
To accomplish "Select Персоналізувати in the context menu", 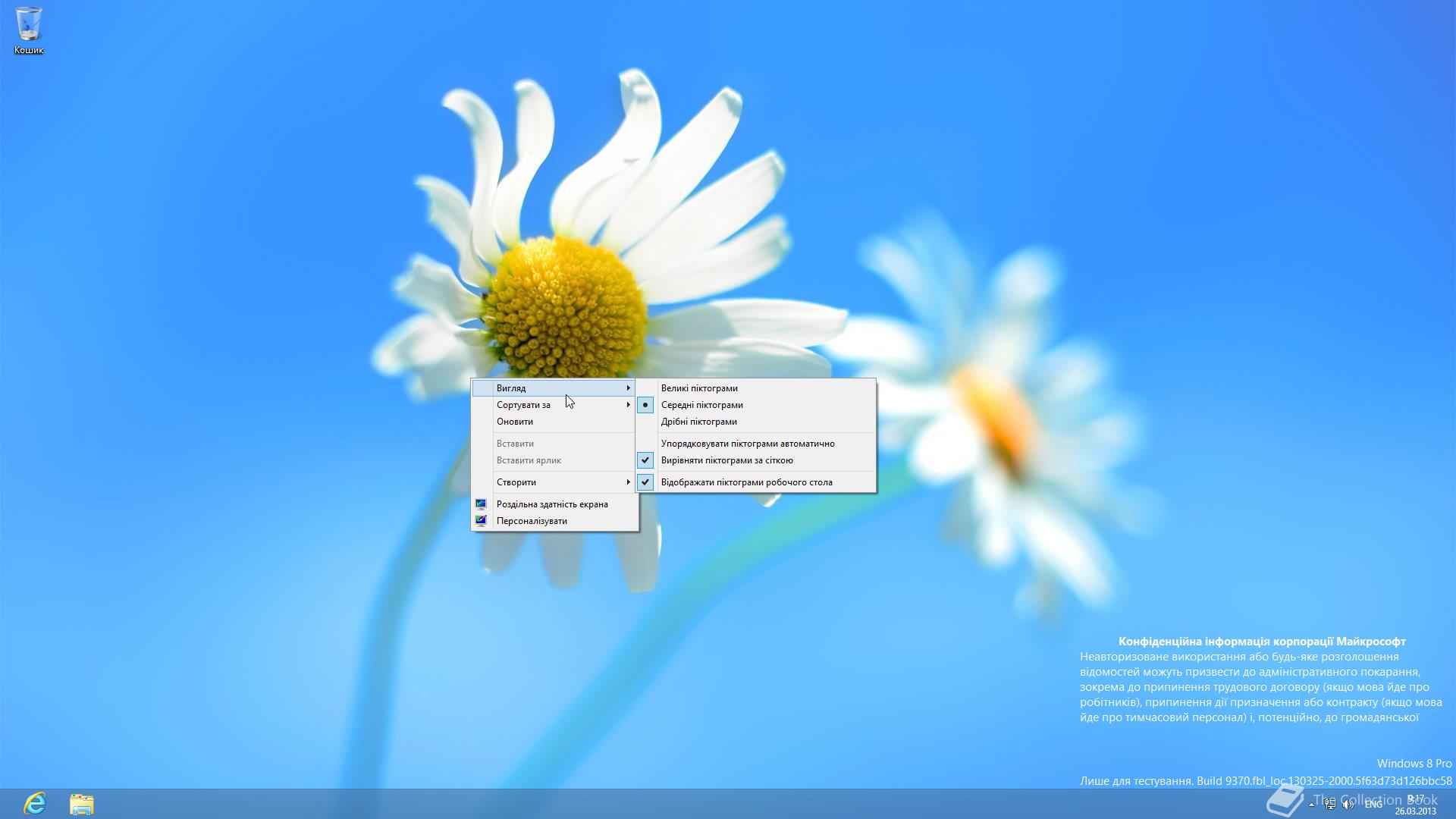I will coord(554,520).
